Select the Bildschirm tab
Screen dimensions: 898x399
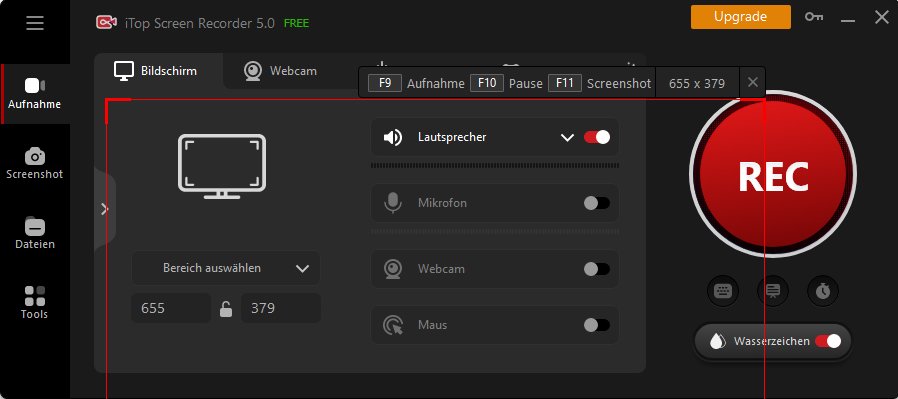click(156, 71)
